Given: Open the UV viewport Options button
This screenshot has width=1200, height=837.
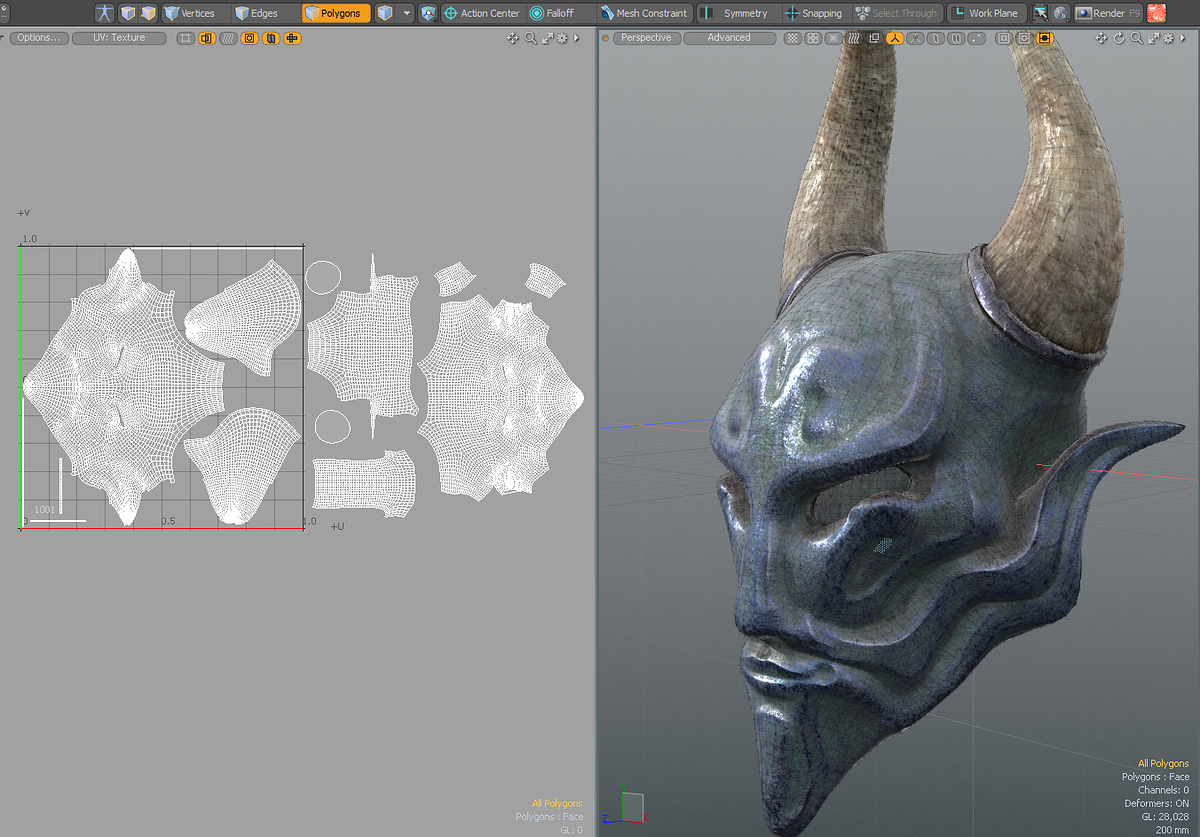Looking at the screenshot, I should [x=40, y=38].
